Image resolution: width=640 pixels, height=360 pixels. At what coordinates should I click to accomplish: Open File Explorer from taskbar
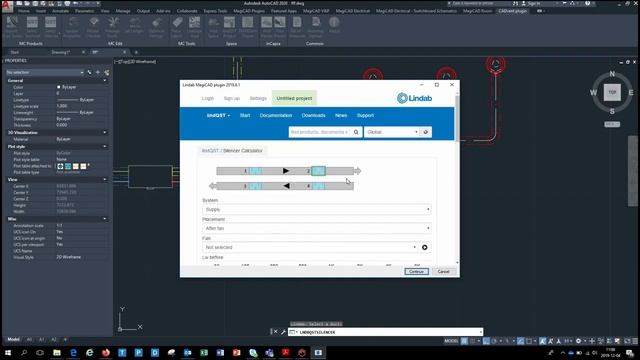coord(57,353)
